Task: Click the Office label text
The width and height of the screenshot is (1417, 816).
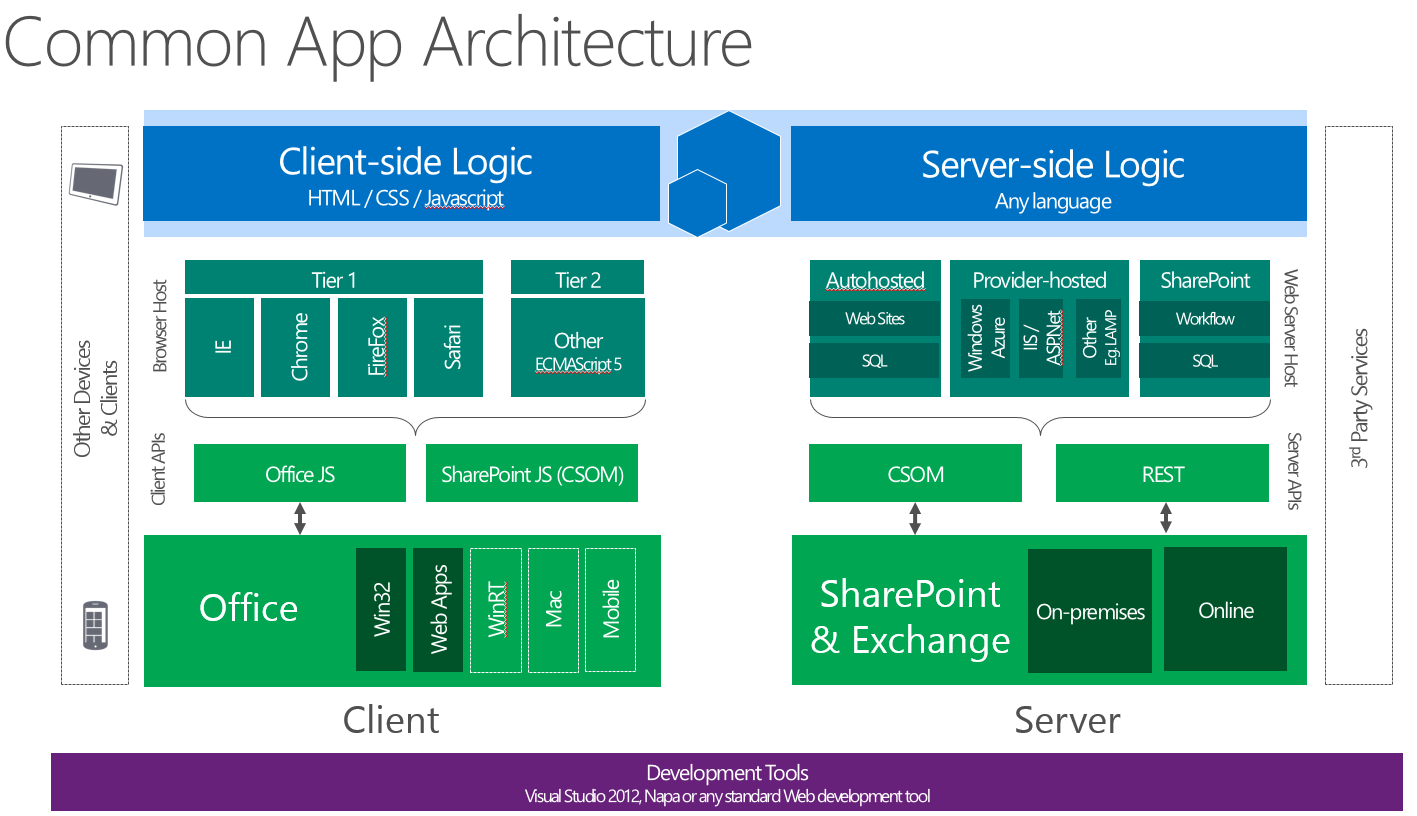Action: point(249,608)
